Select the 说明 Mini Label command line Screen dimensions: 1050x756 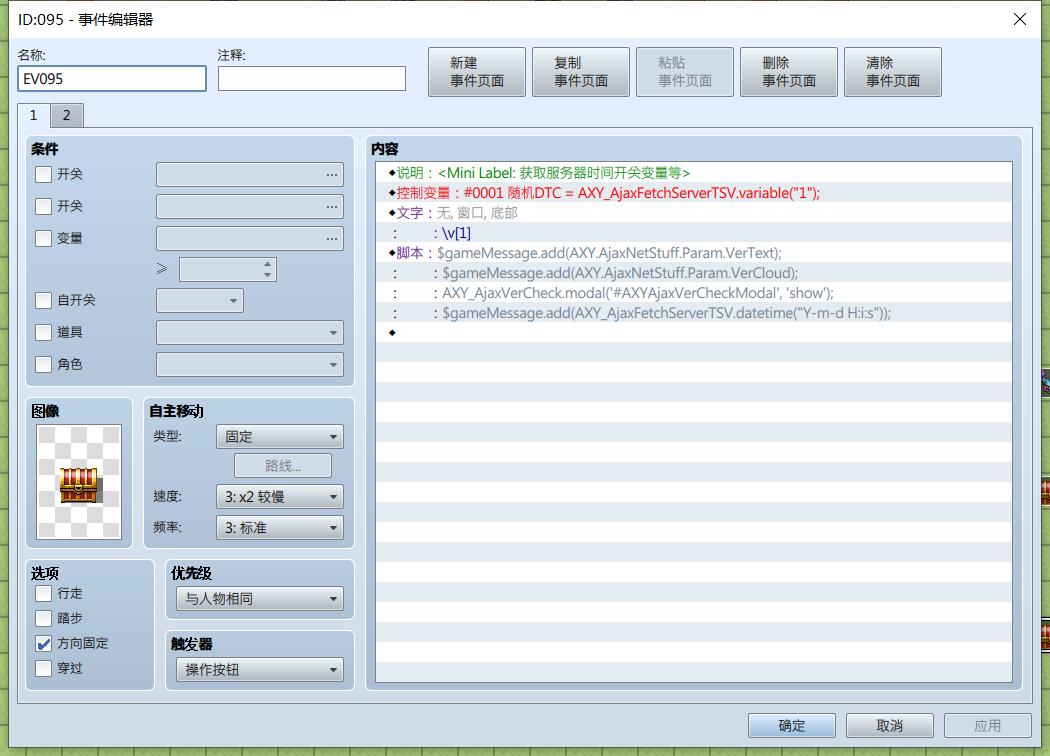pos(694,173)
